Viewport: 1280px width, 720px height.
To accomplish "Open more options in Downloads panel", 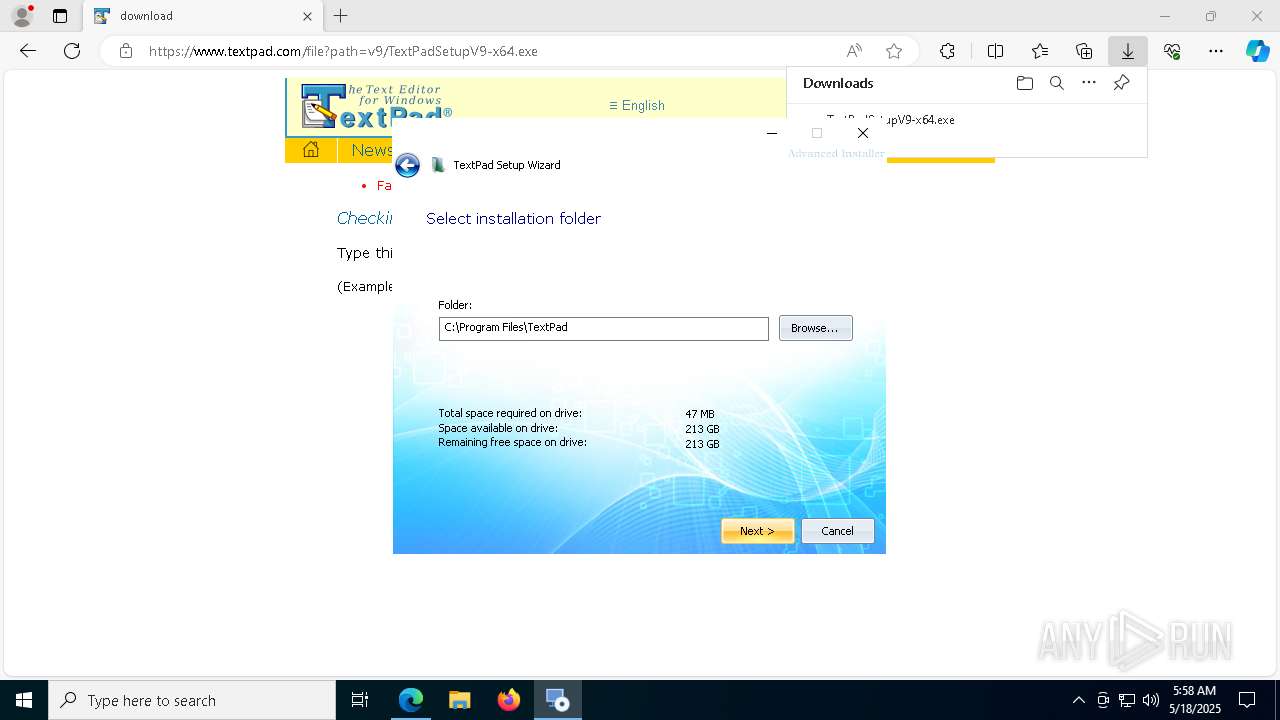I will (x=1089, y=83).
